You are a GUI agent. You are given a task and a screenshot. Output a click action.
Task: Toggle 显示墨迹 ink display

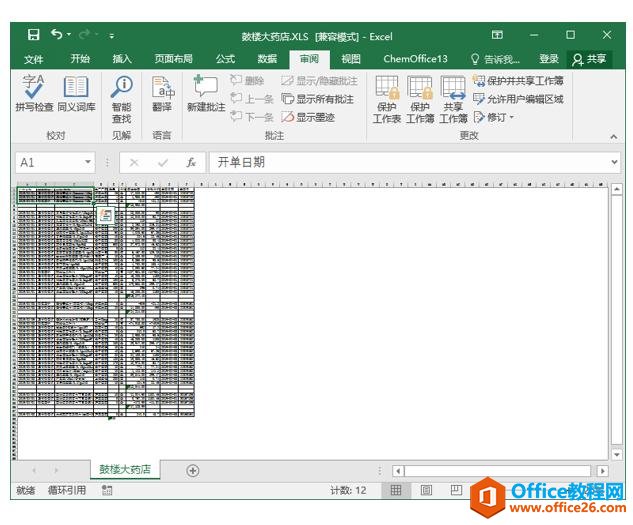308,118
